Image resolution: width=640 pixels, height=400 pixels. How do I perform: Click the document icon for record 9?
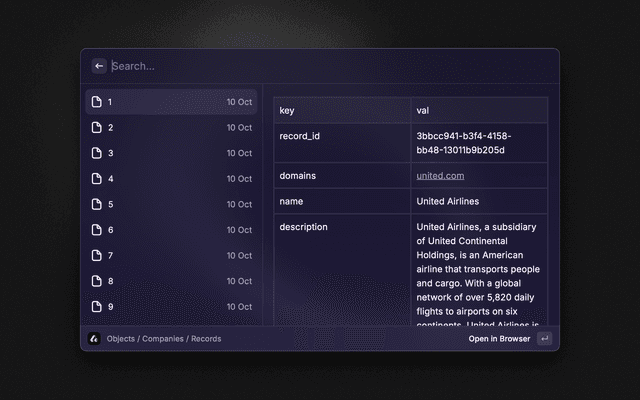click(x=97, y=307)
